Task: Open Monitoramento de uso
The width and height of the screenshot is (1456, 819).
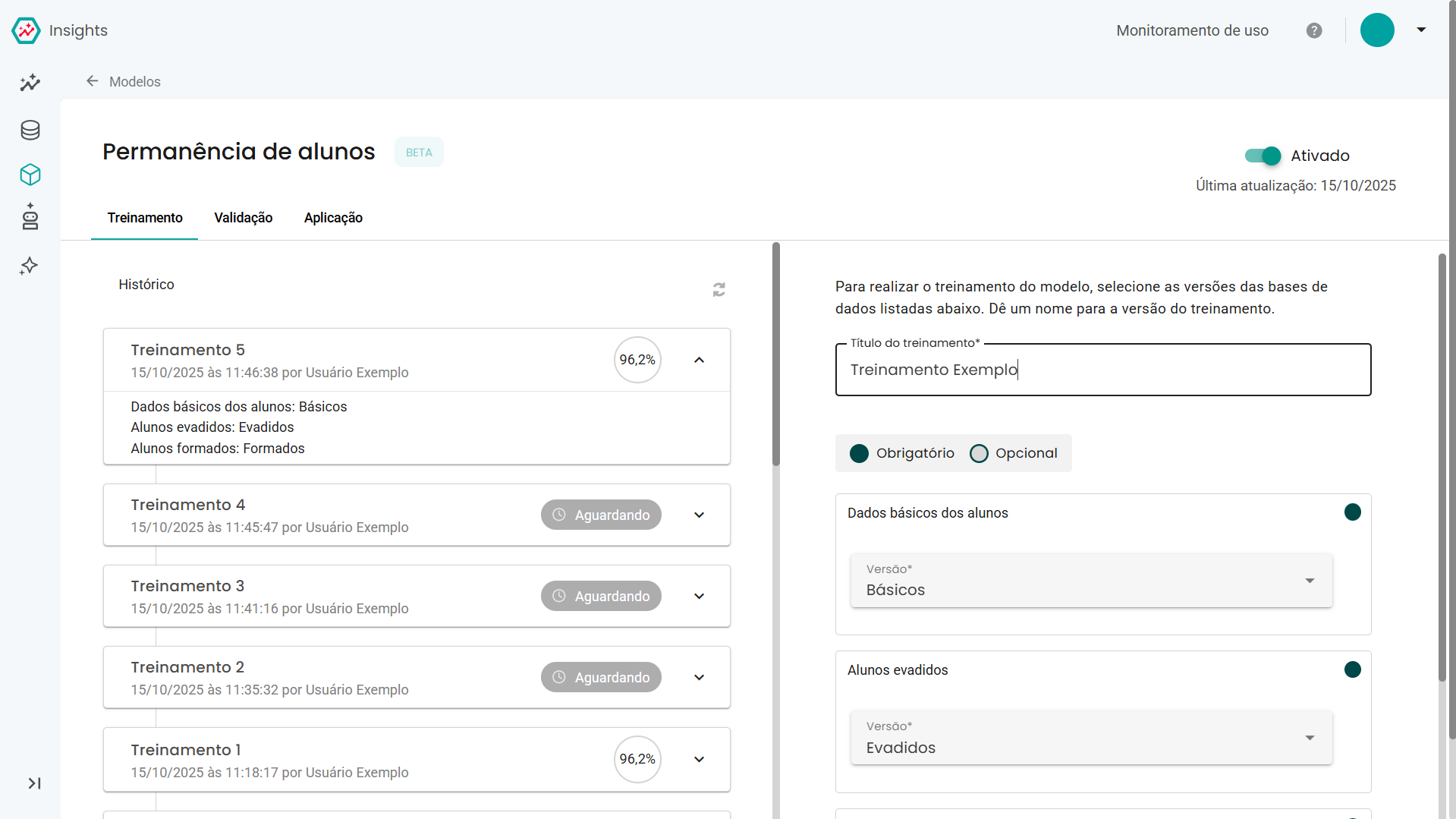Action: click(1192, 30)
